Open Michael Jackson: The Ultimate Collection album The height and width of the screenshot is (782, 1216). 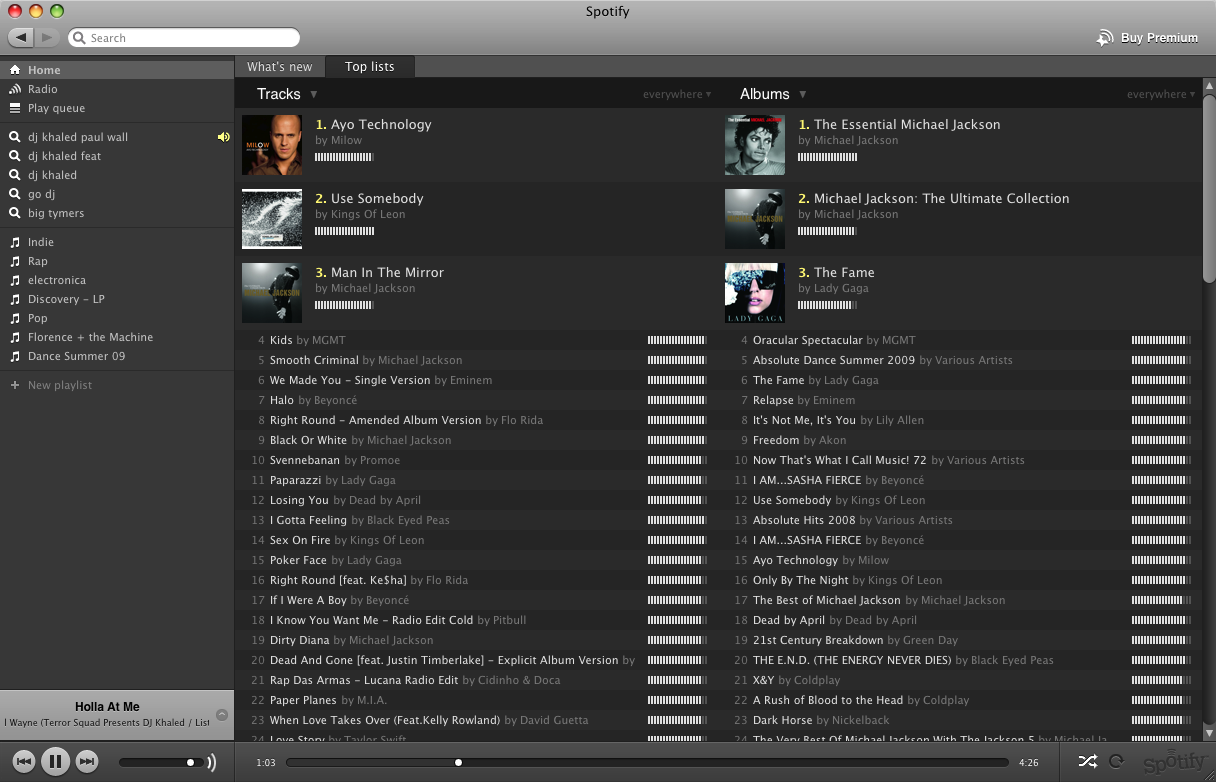click(942, 198)
